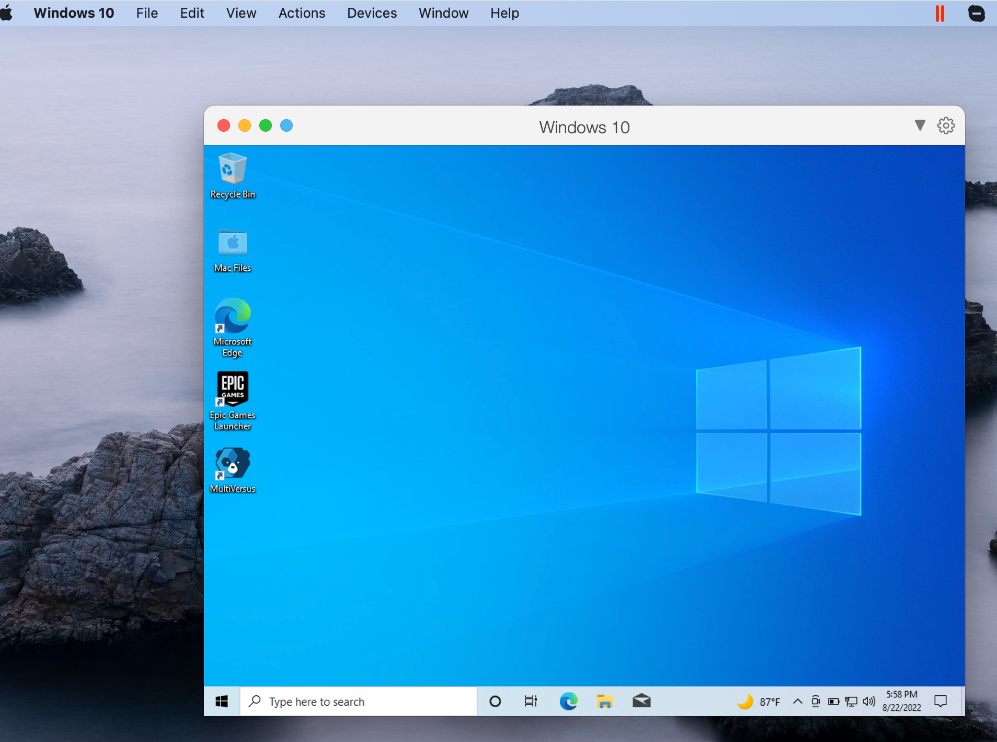
Task: Open File Explorer from the taskbar
Action: click(x=605, y=701)
